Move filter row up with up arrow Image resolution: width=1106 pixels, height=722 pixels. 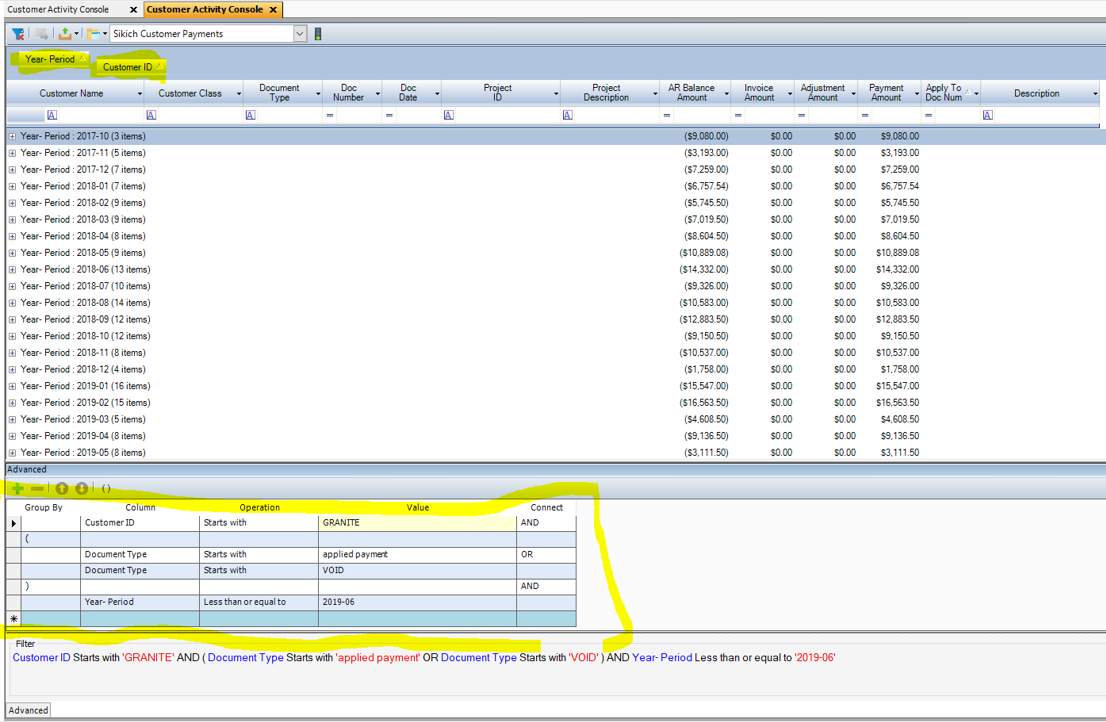coord(62,489)
